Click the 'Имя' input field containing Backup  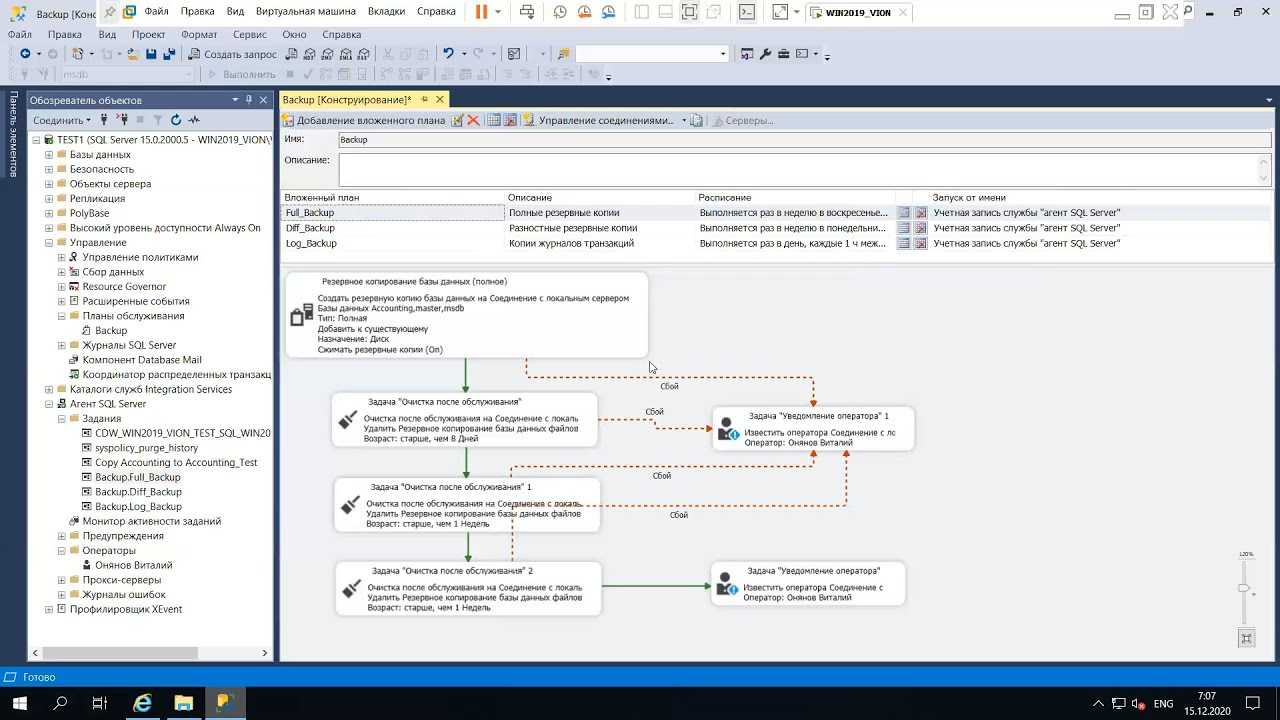pos(804,140)
